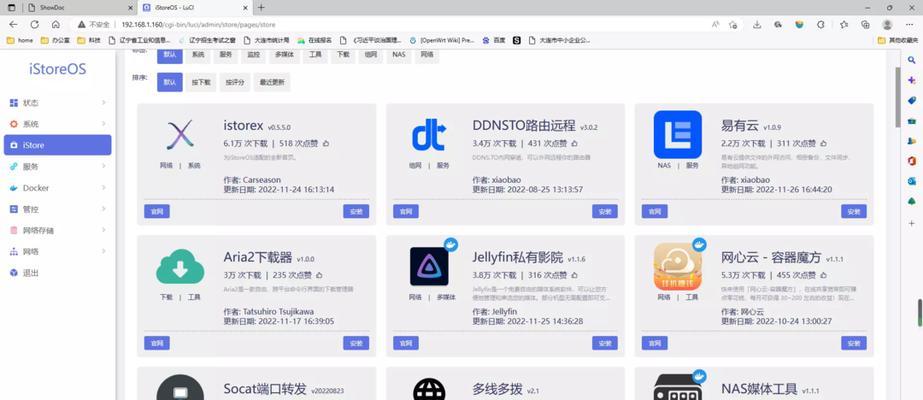The width and height of the screenshot is (923, 400).
Task: Open the Jellyfin app icon
Action: 429,266
